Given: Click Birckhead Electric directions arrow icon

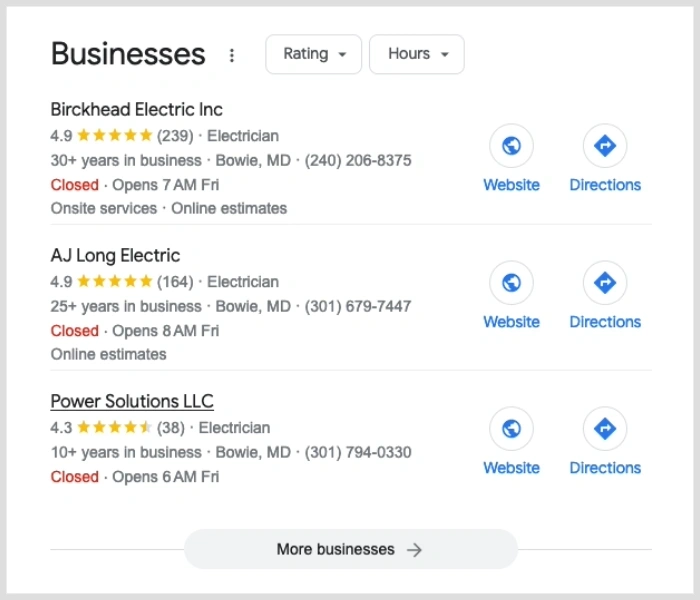Looking at the screenshot, I should tap(605, 146).
